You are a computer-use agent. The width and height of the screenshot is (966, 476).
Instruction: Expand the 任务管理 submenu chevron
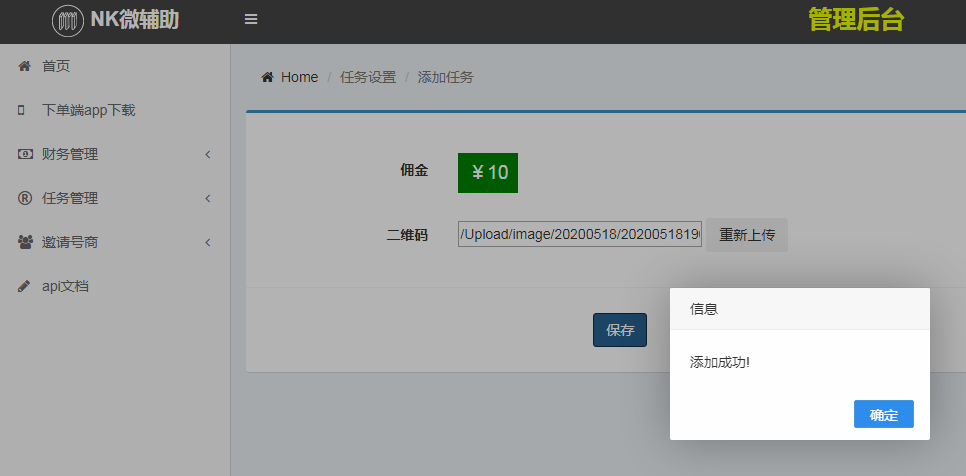coord(208,198)
